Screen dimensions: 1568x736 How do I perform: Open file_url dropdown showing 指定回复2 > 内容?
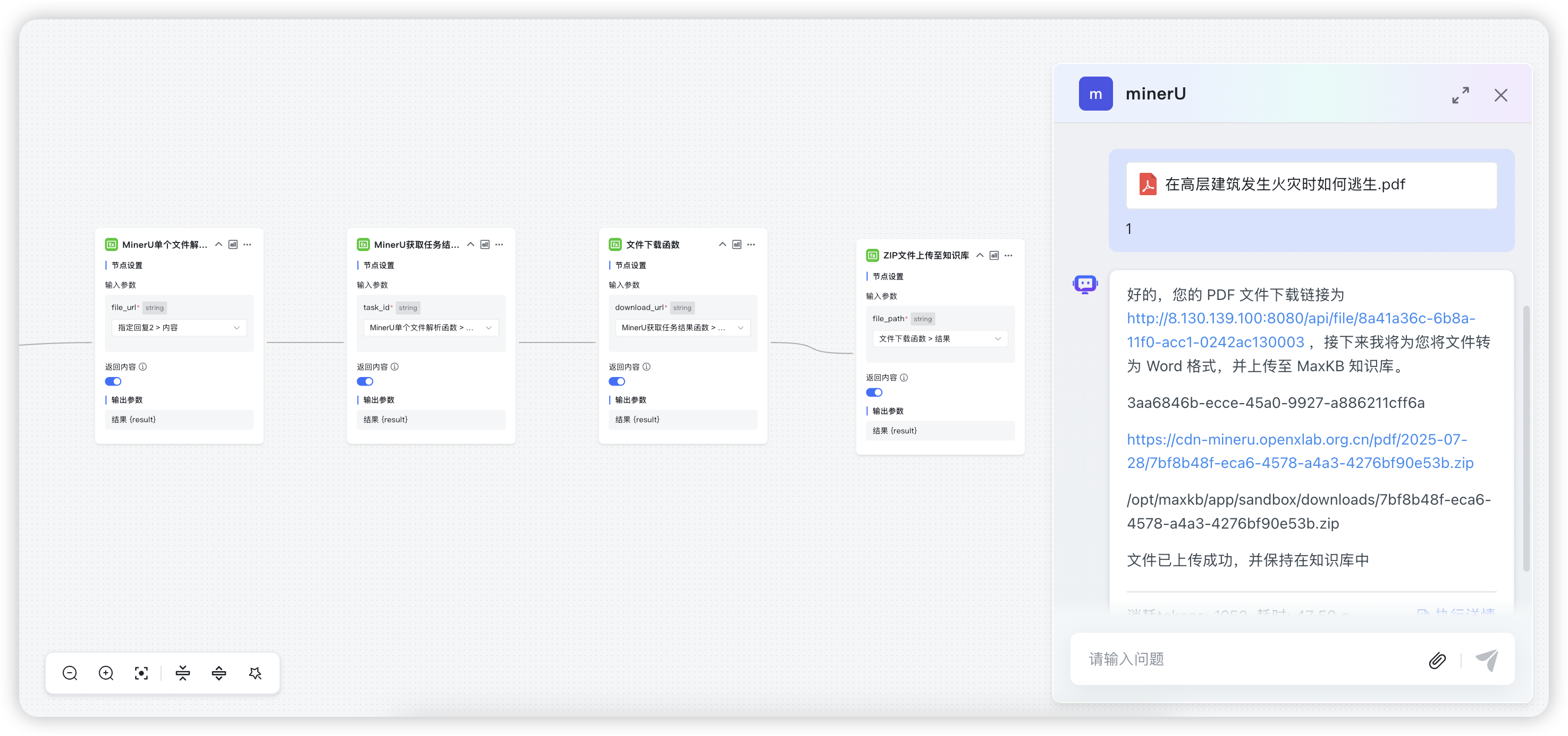tap(179, 328)
